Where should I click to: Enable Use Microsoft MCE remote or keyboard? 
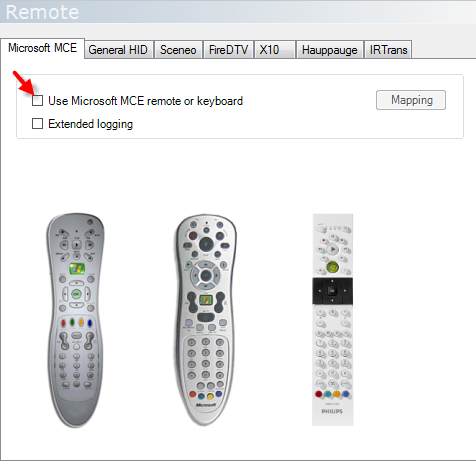[x=37, y=100]
